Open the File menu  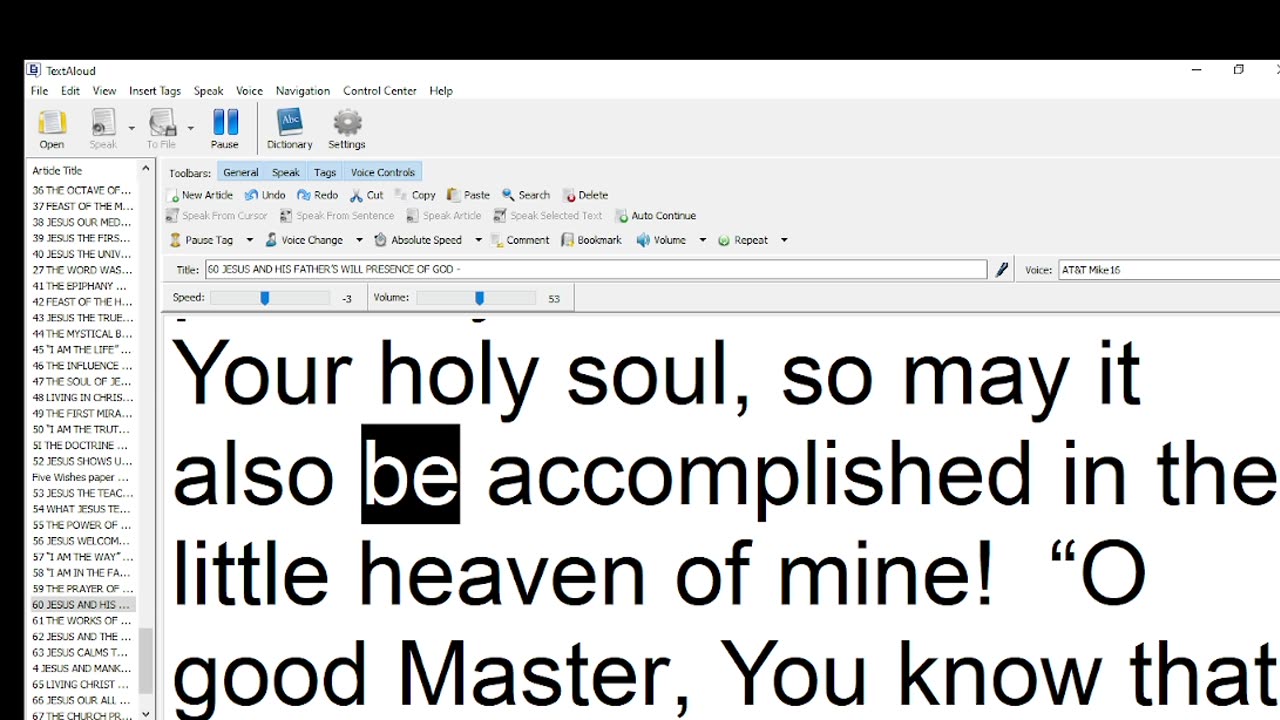tap(39, 91)
